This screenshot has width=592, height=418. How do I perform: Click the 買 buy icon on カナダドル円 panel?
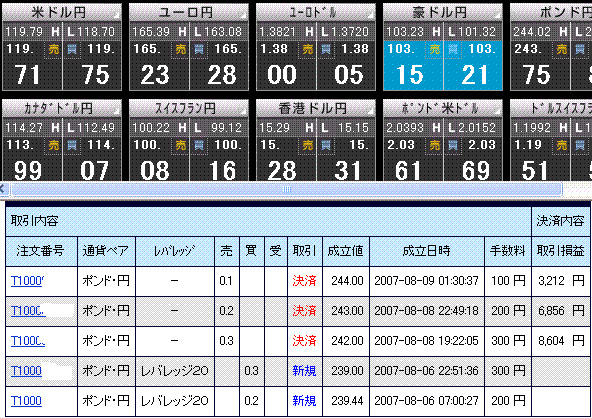(72, 145)
